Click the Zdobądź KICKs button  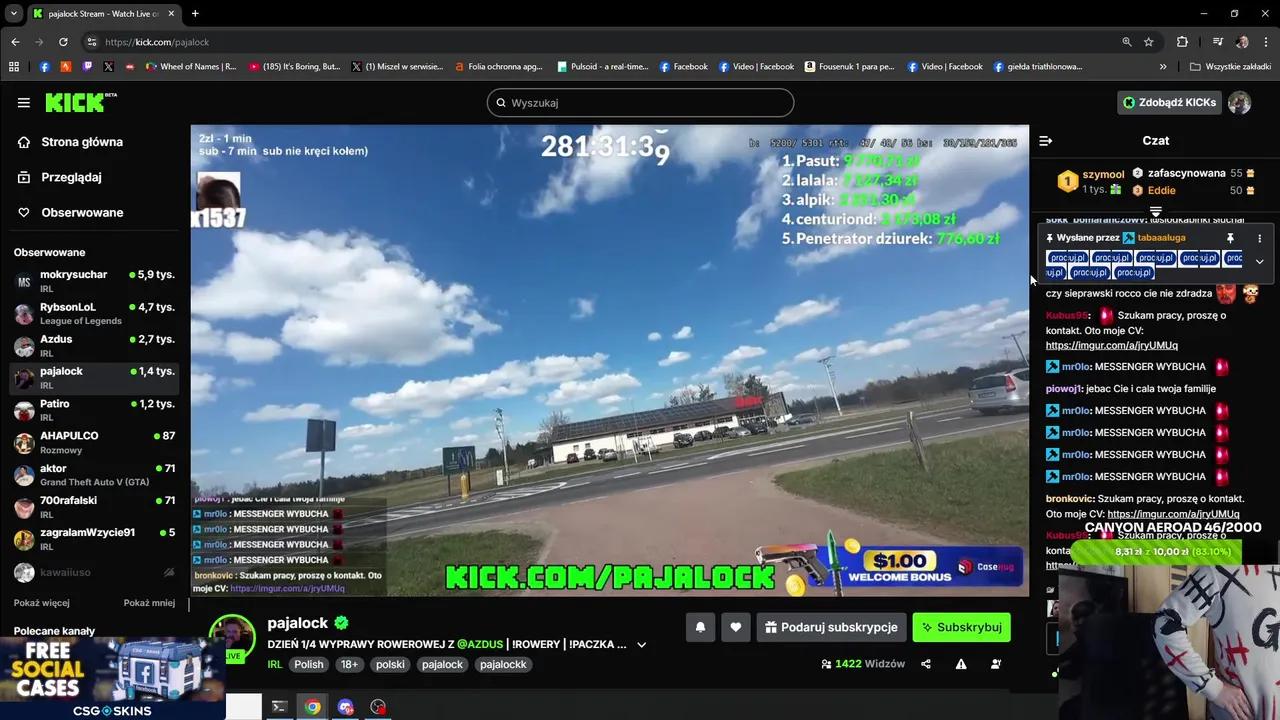coord(1169,102)
